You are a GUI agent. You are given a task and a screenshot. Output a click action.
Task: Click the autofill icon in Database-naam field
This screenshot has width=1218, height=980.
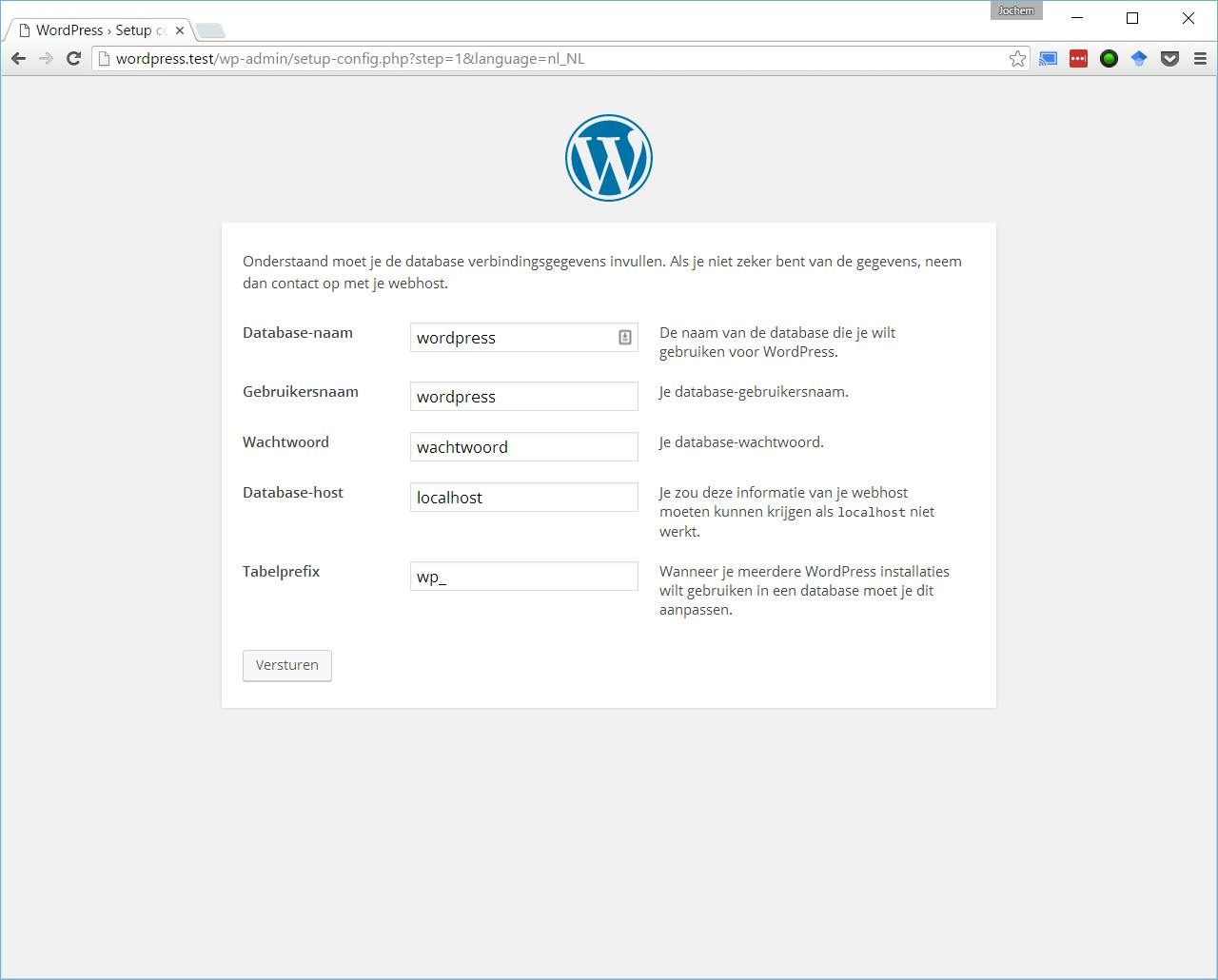625,338
